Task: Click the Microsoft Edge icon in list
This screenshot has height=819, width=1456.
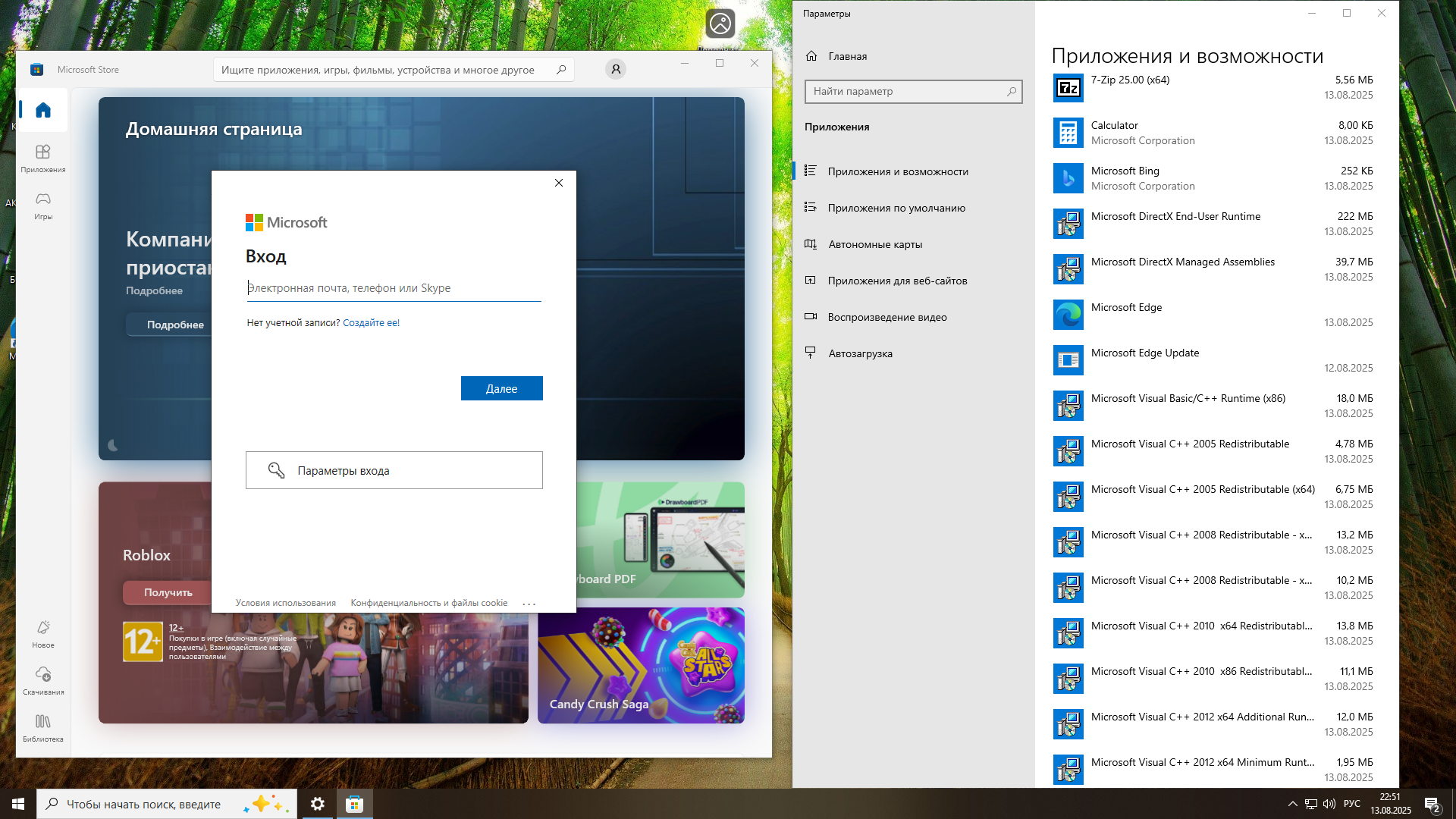Action: 1068,315
